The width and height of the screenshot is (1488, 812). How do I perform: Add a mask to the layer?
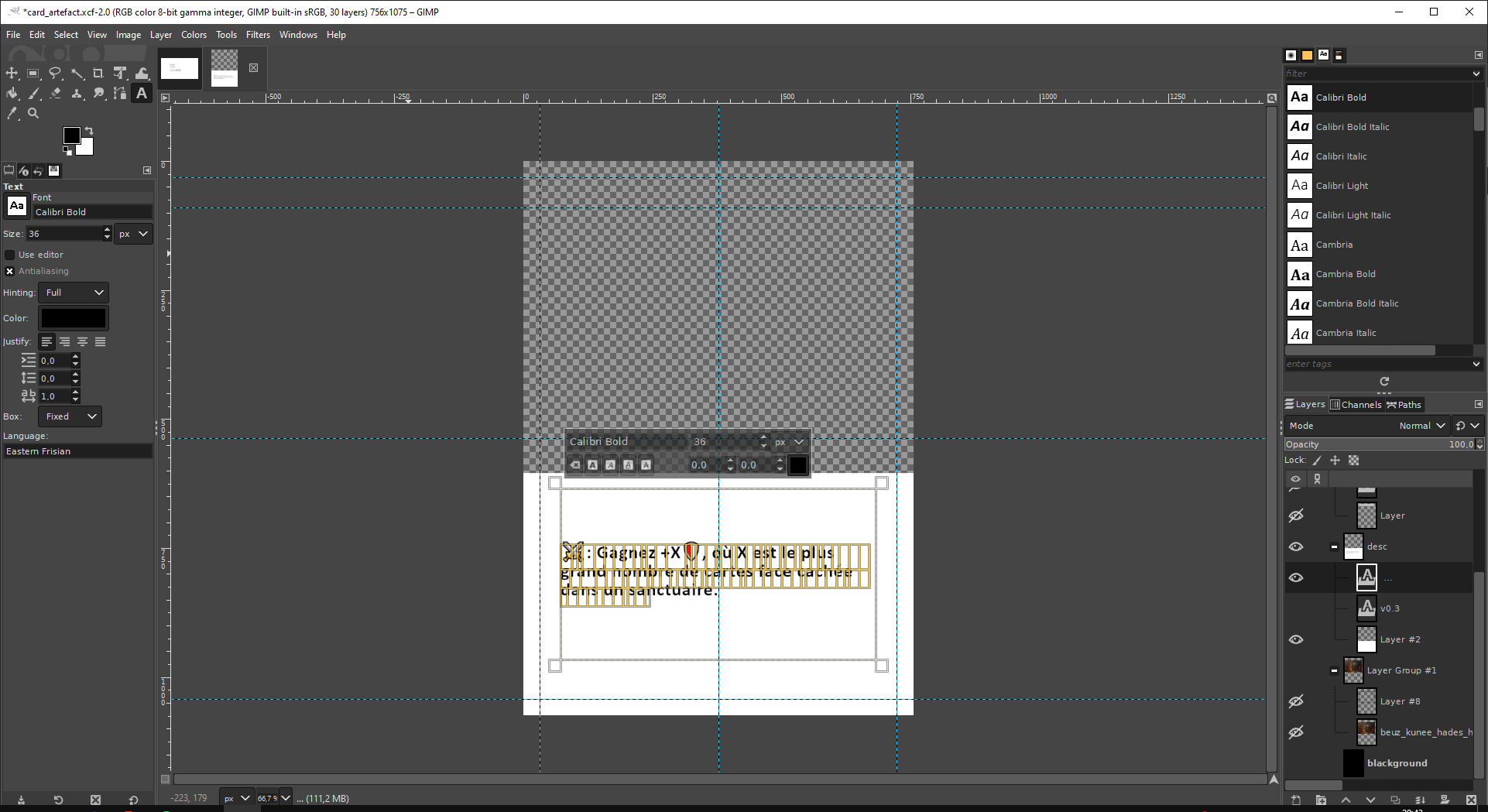click(1445, 800)
